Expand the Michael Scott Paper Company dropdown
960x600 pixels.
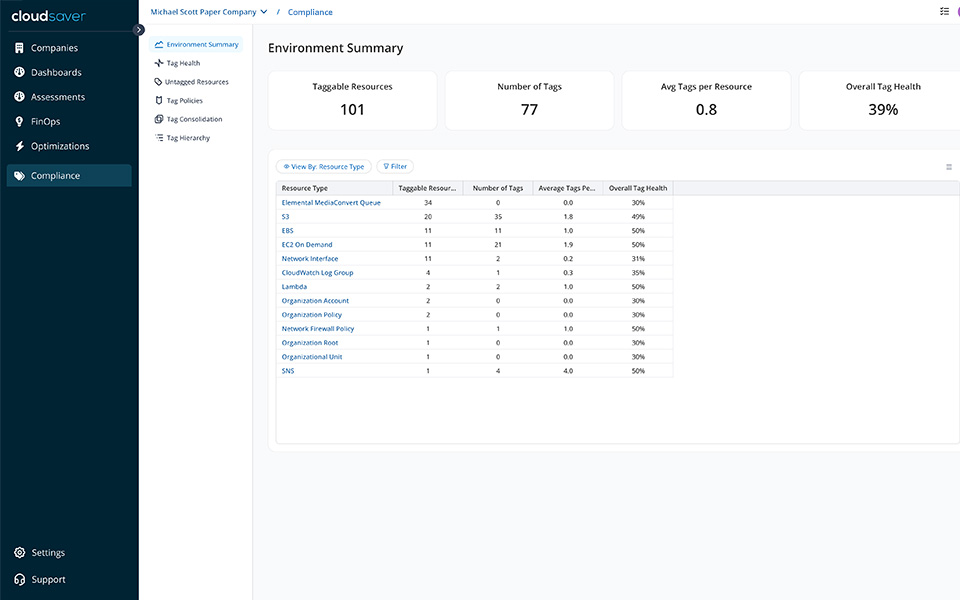click(263, 12)
